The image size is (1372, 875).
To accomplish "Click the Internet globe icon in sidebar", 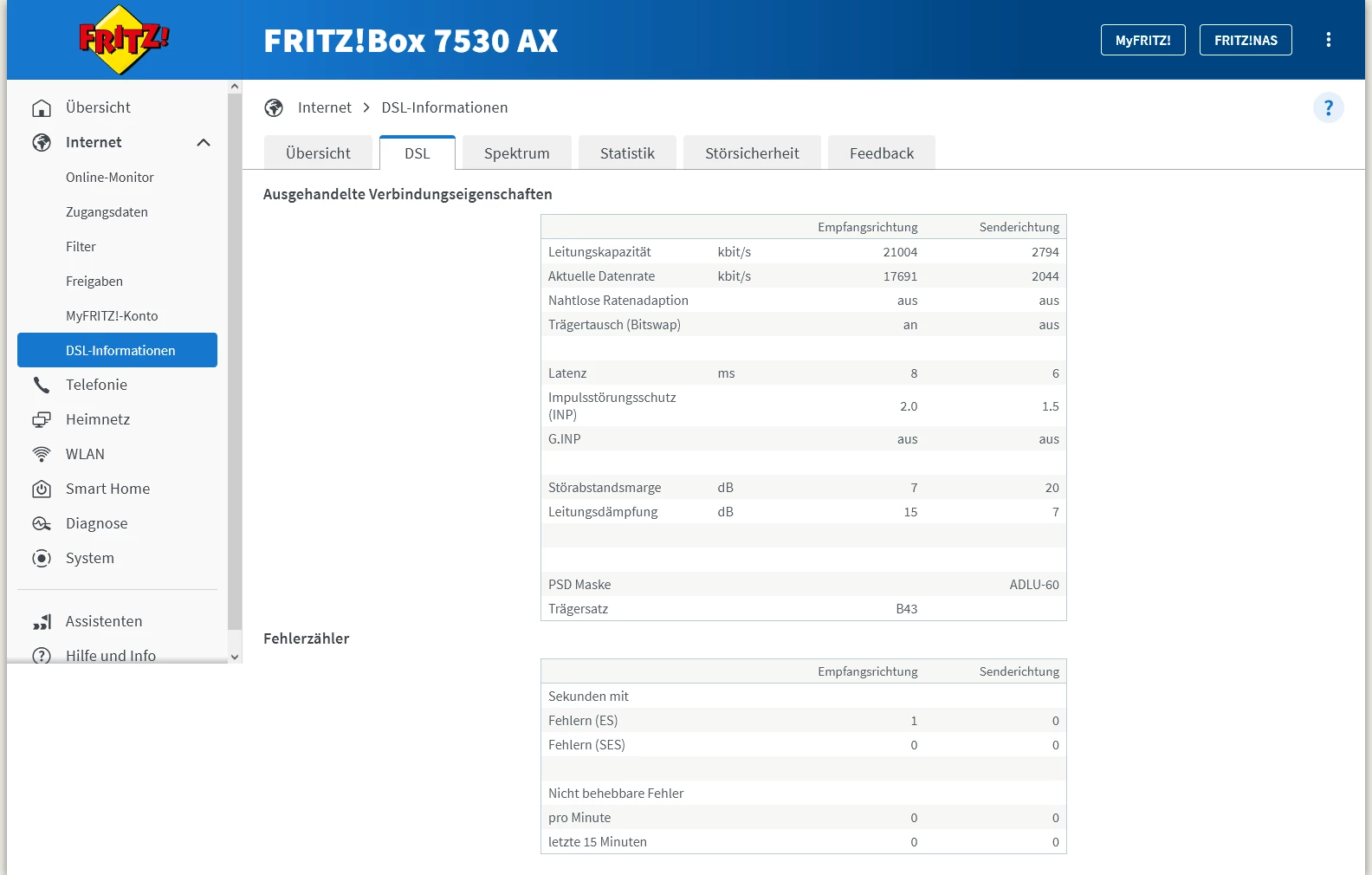I will 42,142.
